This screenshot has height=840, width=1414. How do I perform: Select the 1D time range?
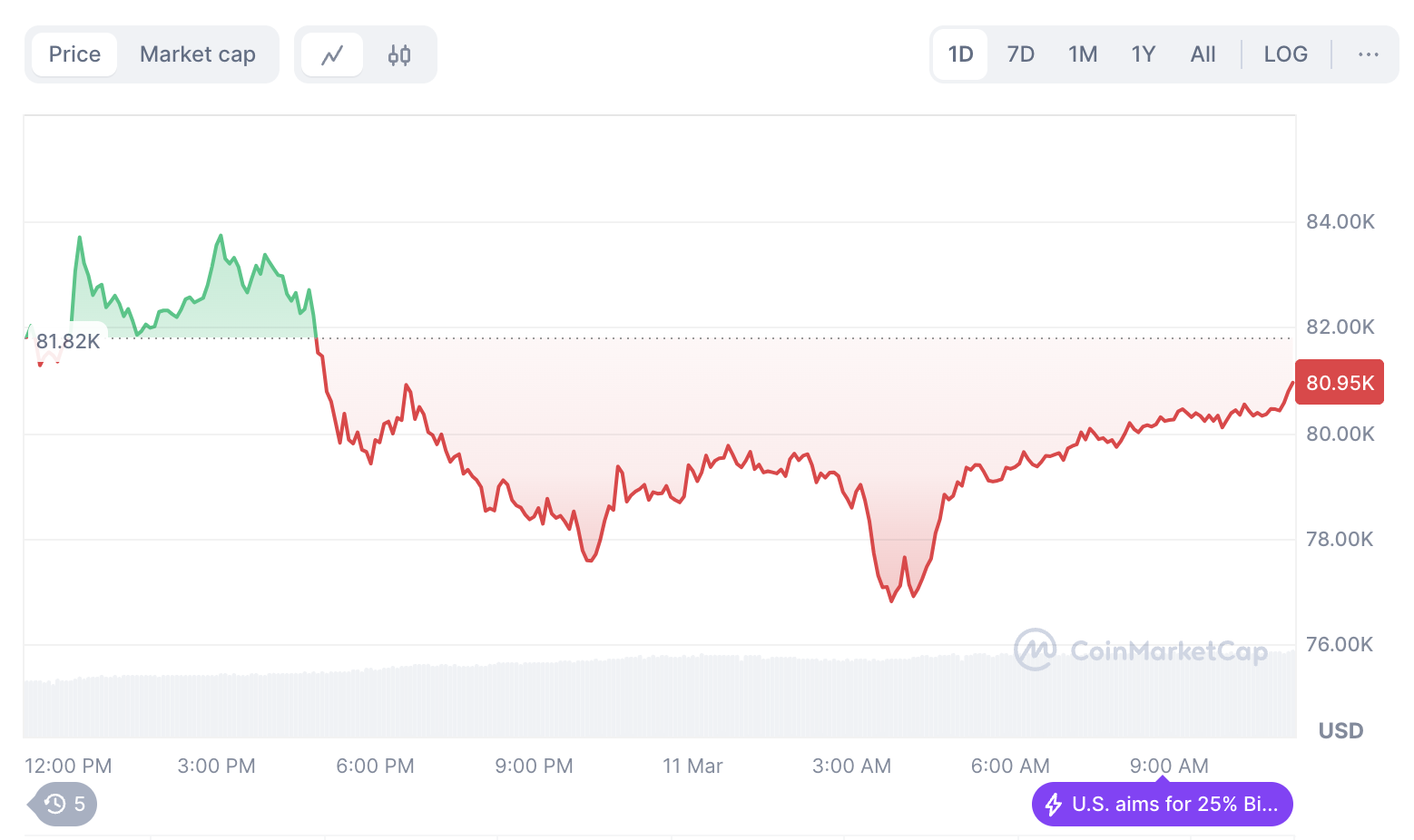coord(960,54)
